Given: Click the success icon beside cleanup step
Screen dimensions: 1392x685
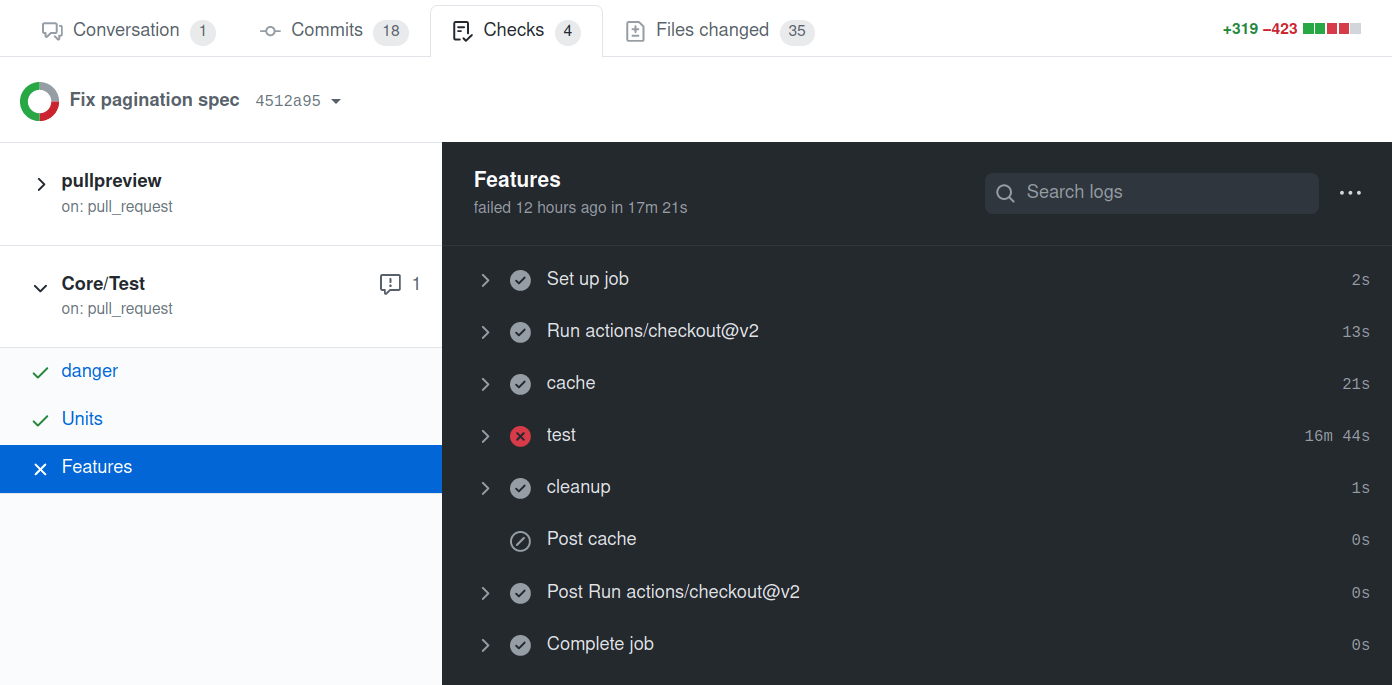Looking at the screenshot, I should pos(520,488).
